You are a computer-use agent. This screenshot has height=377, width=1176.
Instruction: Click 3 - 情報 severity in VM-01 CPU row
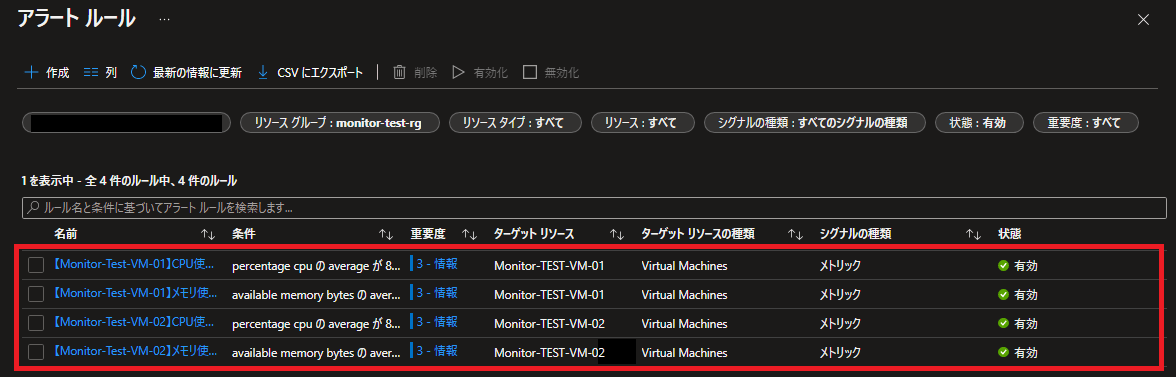[437, 264]
